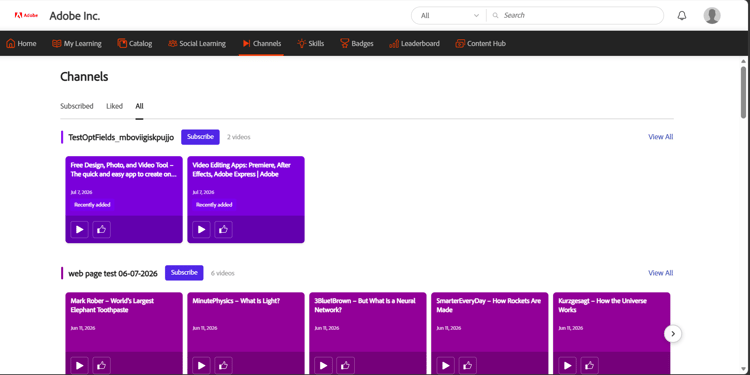750x375 pixels.
Task: Click the 6 videos count label
Action: click(223, 273)
